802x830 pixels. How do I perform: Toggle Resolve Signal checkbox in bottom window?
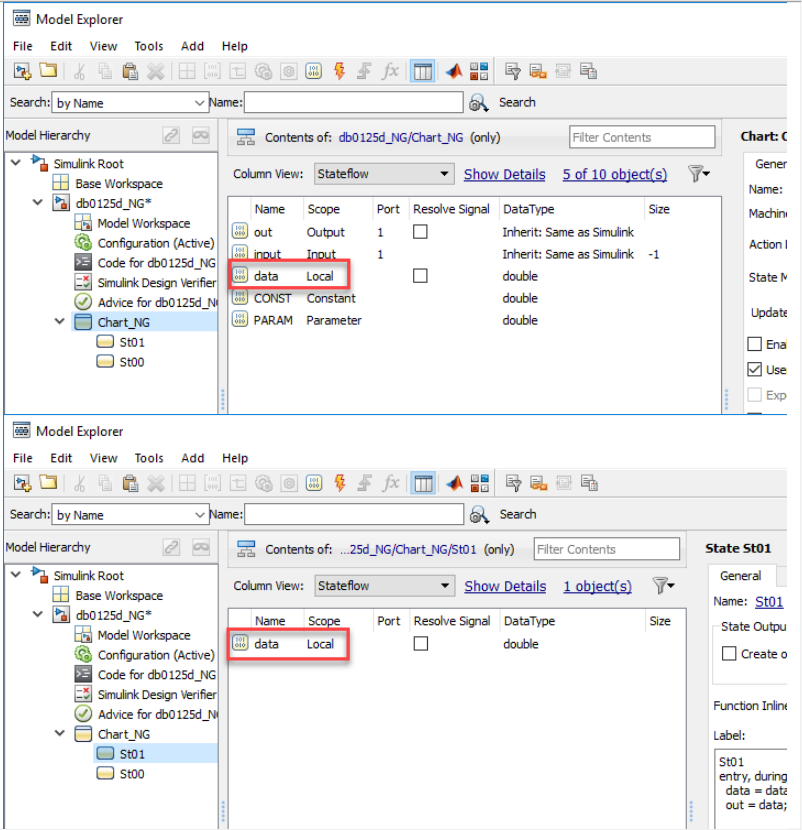(x=420, y=644)
